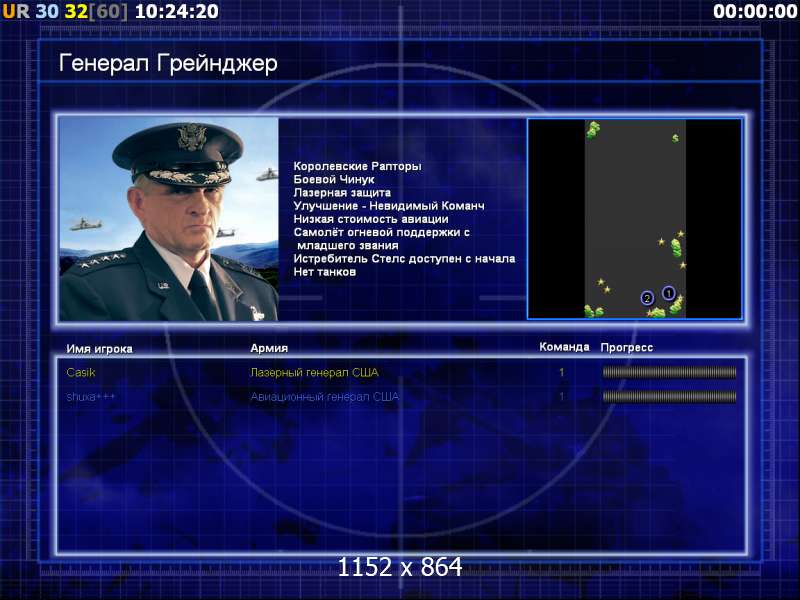Select player name 'Casik'
This screenshot has height=600, width=800.
click(x=81, y=372)
